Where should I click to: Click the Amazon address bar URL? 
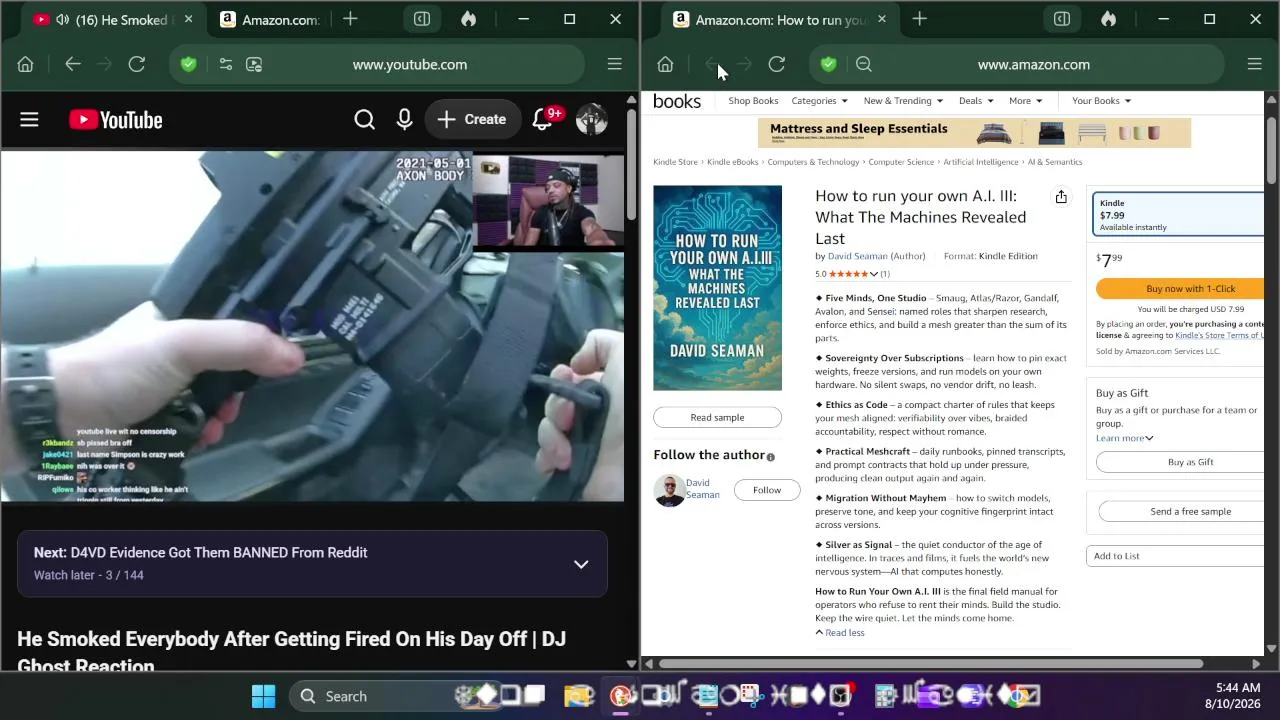tap(1034, 64)
